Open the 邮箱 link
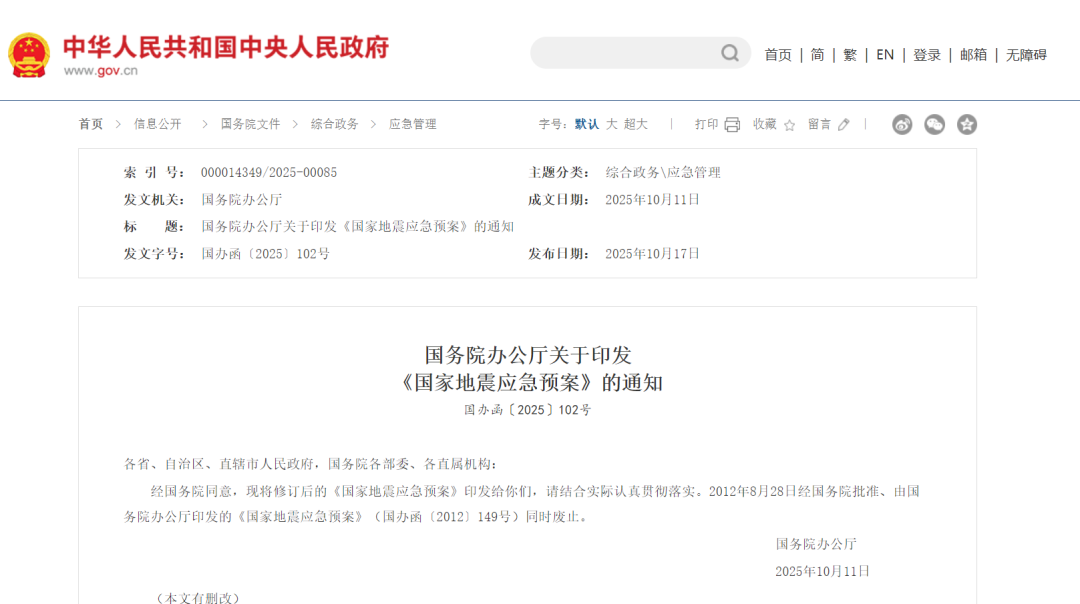 pyautogui.click(x=973, y=55)
